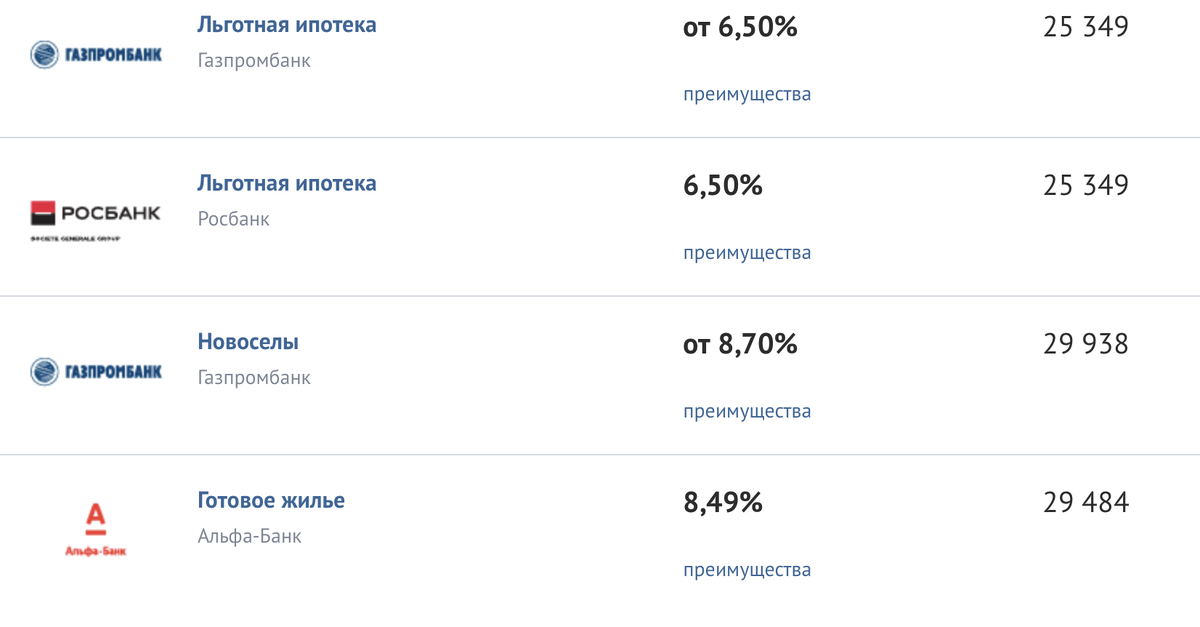Click the Росбанк logo

pyautogui.click(x=97, y=212)
